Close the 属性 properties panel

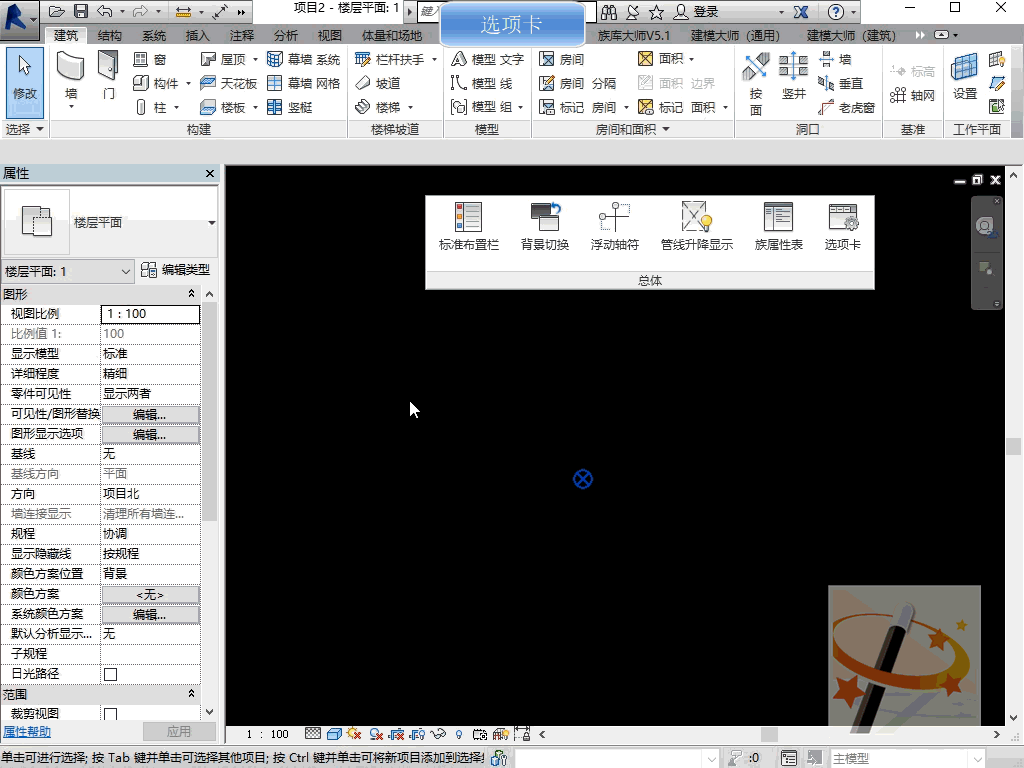click(x=210, y=173)
